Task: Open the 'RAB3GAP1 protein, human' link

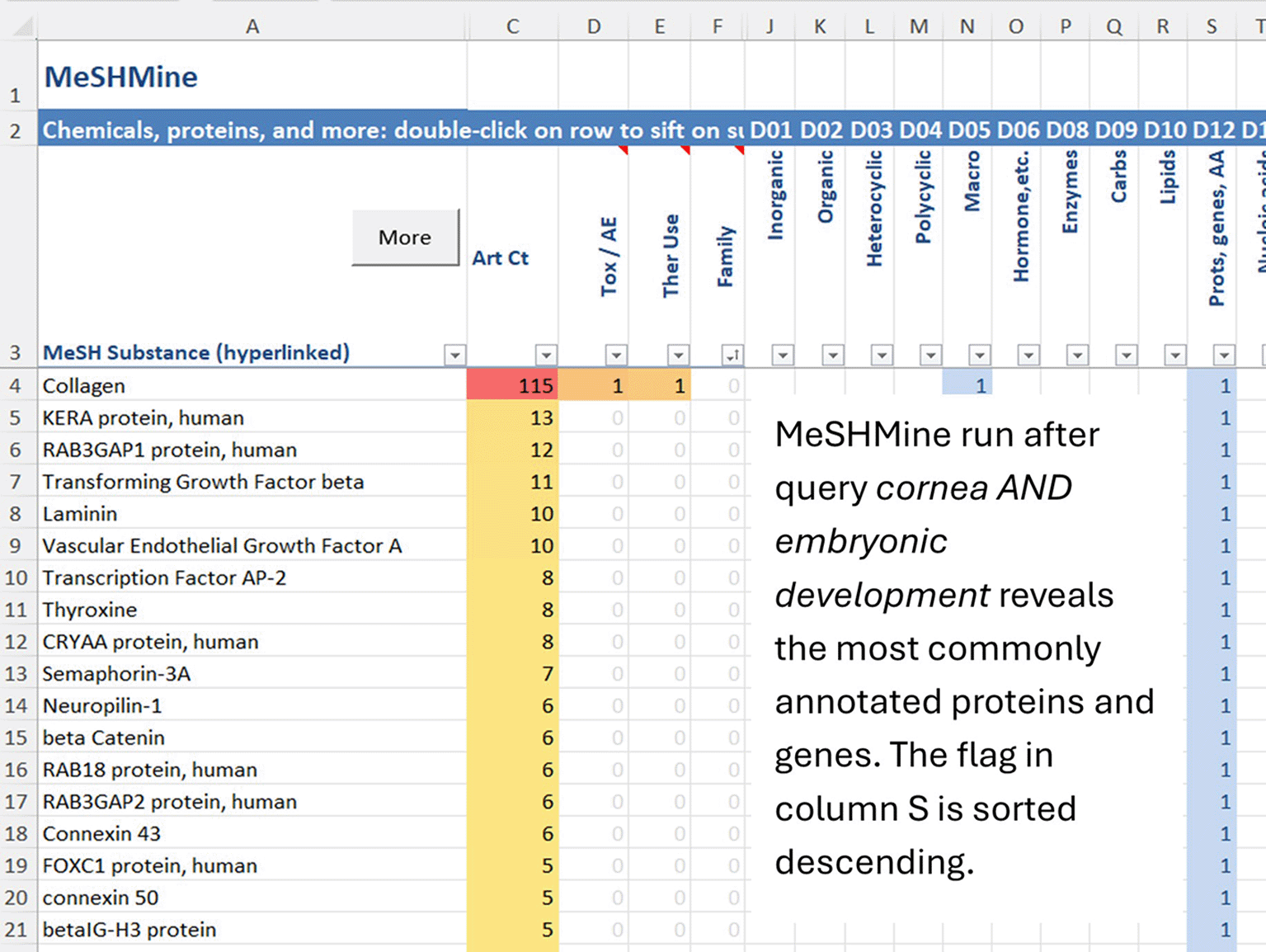Action: click(x=170, y=450)
